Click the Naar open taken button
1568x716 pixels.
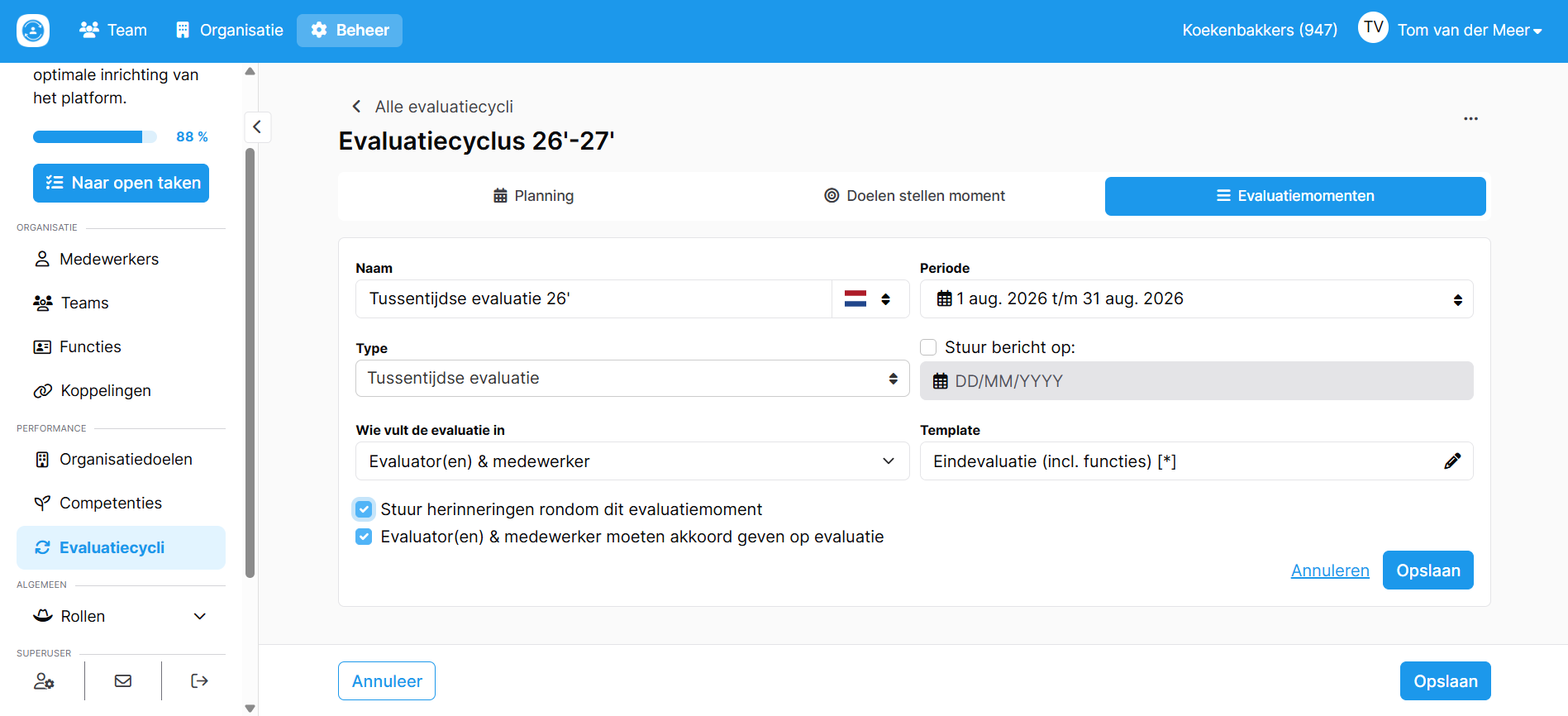121,183
